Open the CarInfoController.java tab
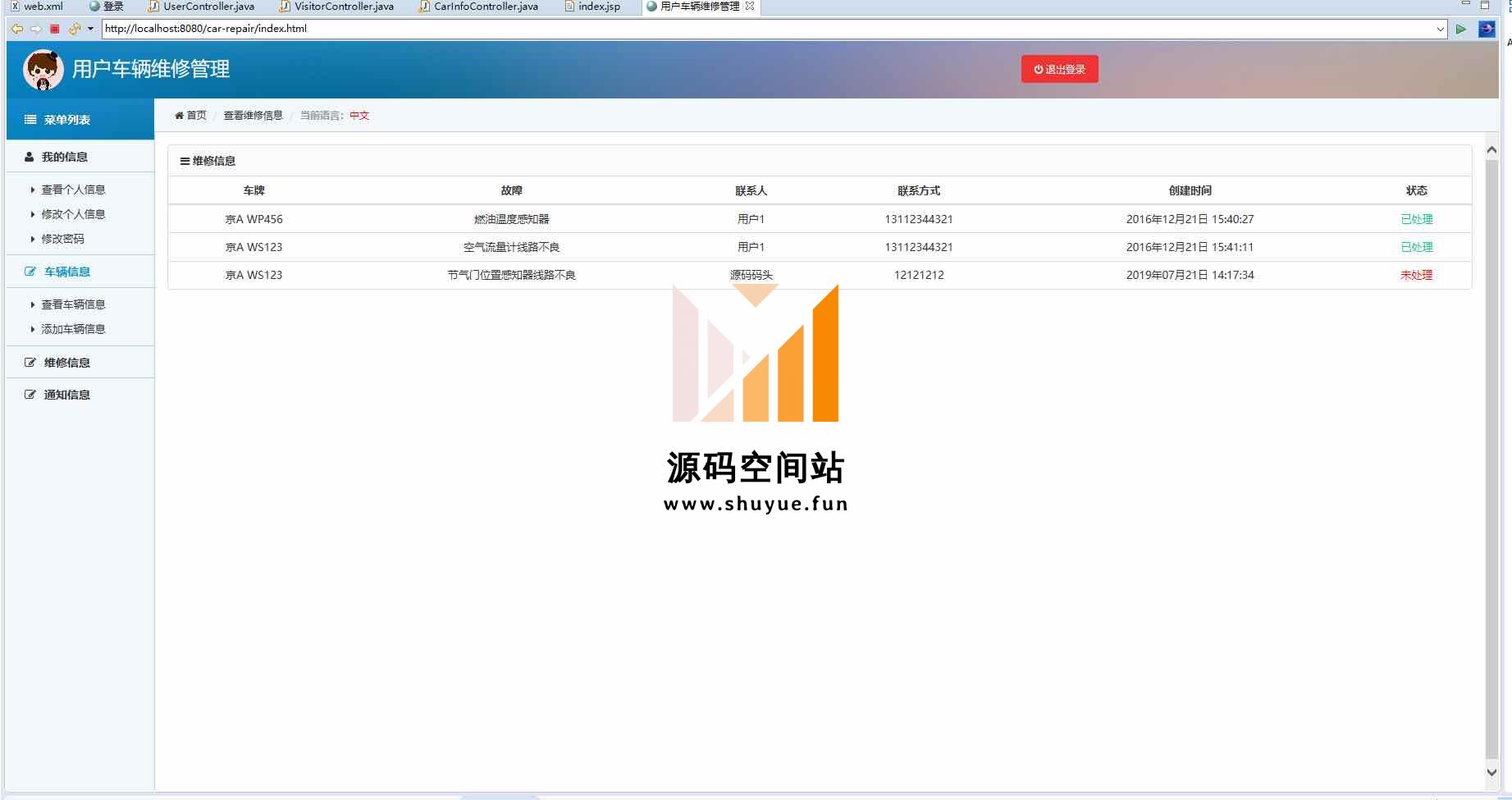 [x=479, y=7]
